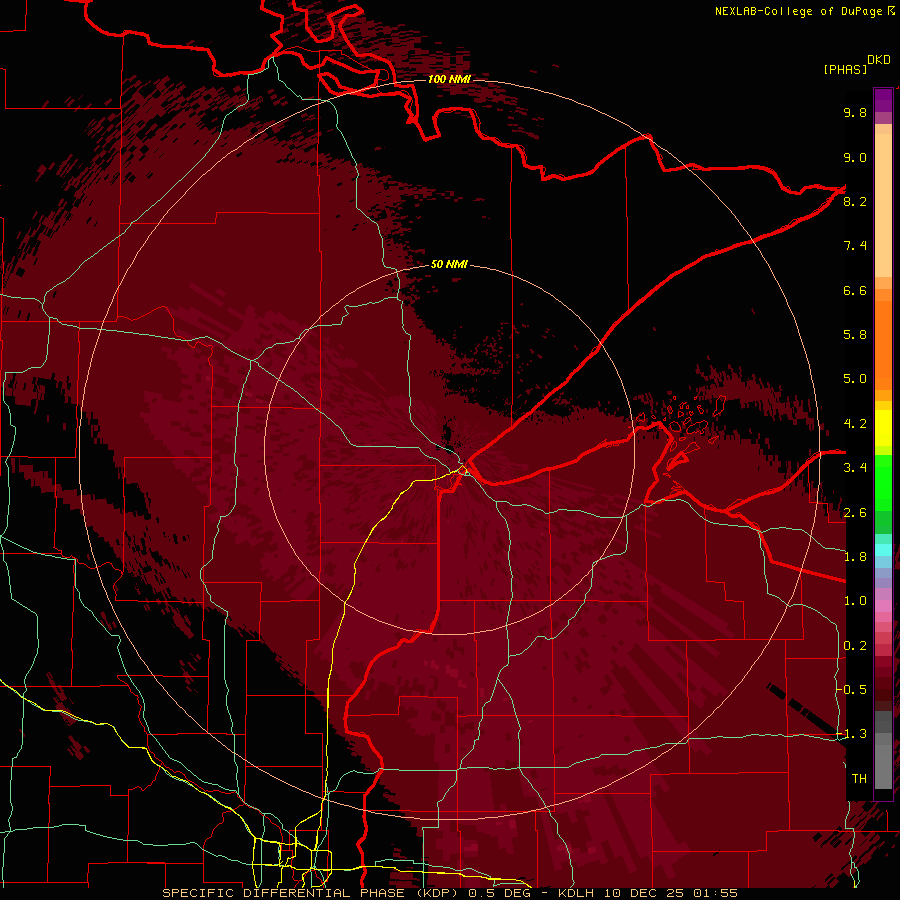Click the Specific Differential Phase caption at bottom
The width and height of the screenshot is (900, 900).
[x=449, y=893]
